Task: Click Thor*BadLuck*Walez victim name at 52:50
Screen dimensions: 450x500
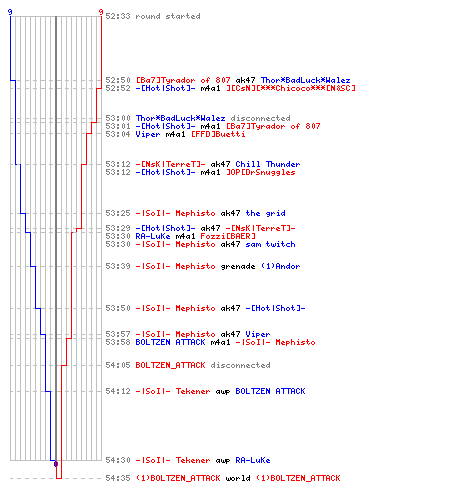Action: pyautogui.click(x=305, y=80)
